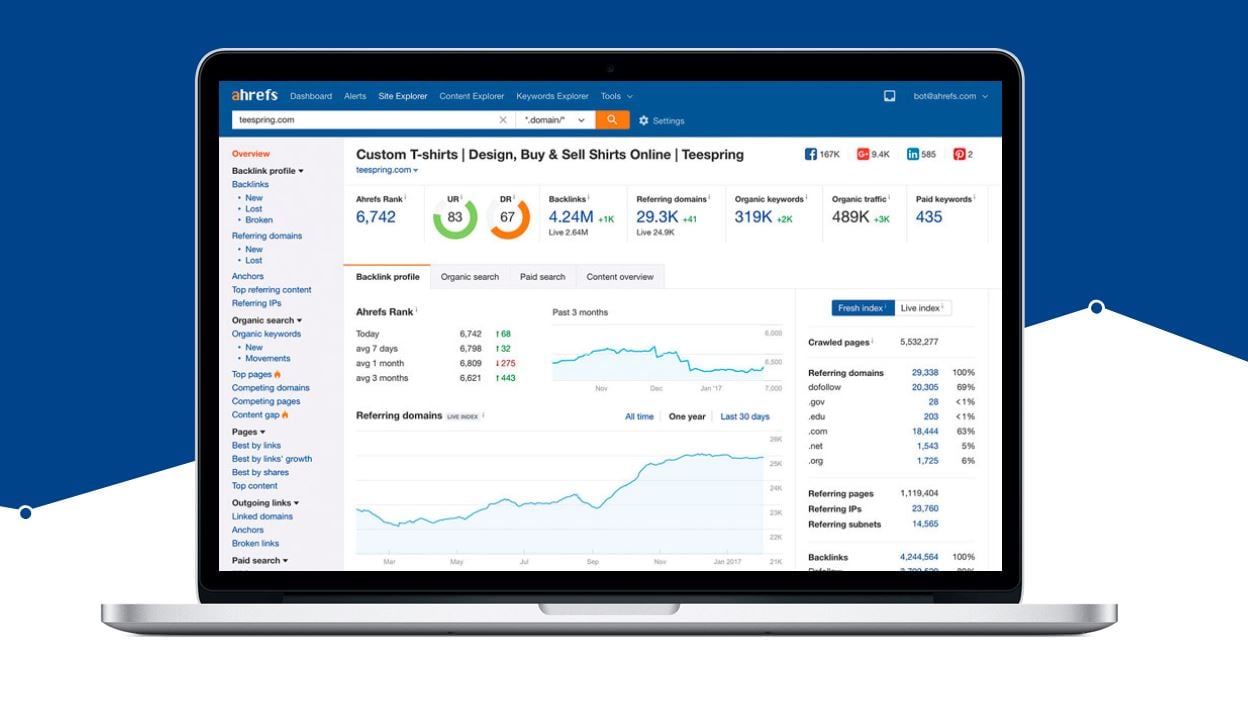The height and width of the screenshot is (726, 1248).
Task: Click the info icon beside Crawled pages
Action: click(873, 342)
